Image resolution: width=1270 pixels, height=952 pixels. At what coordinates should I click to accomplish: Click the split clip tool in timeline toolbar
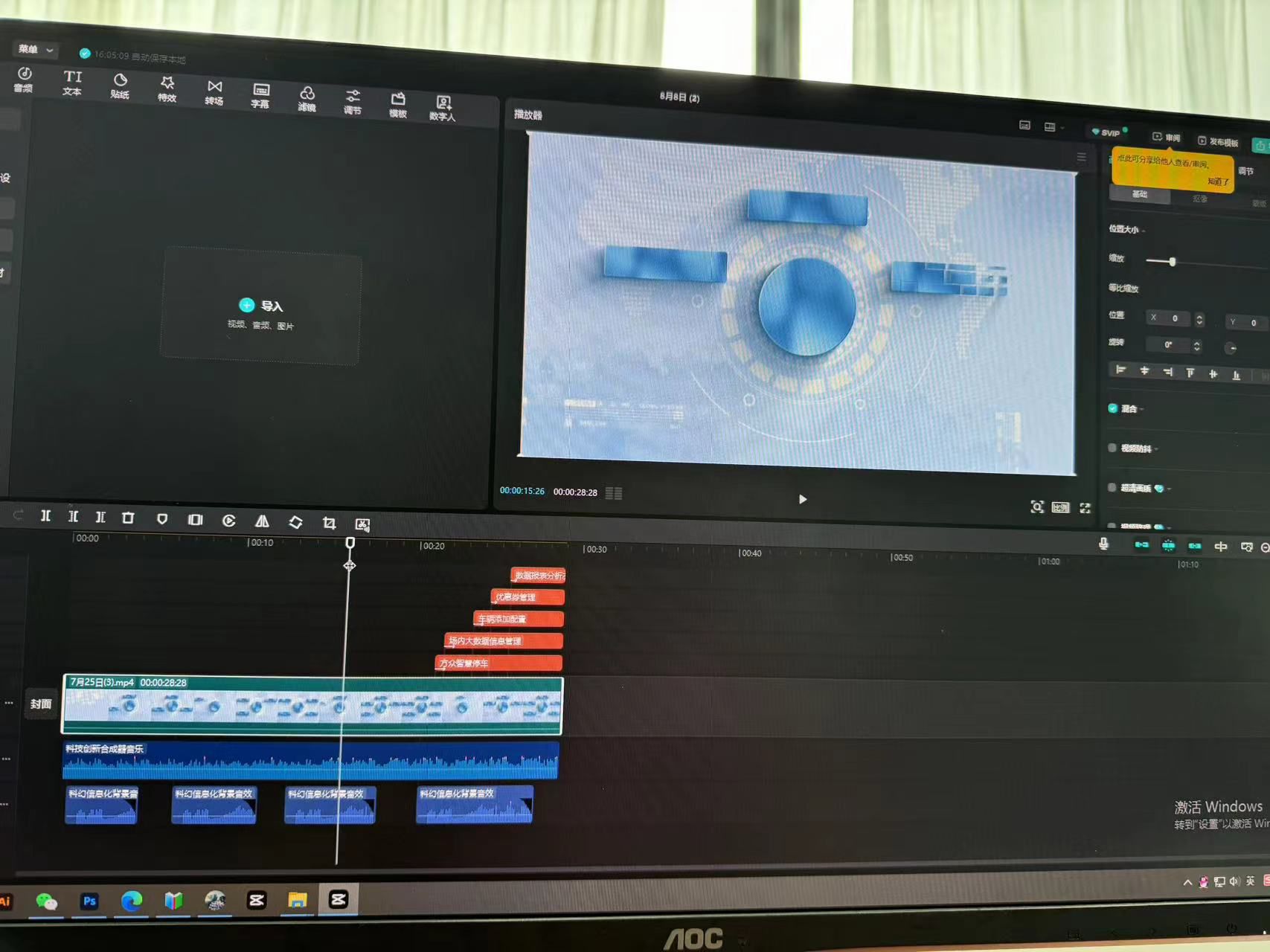[45, 515]
